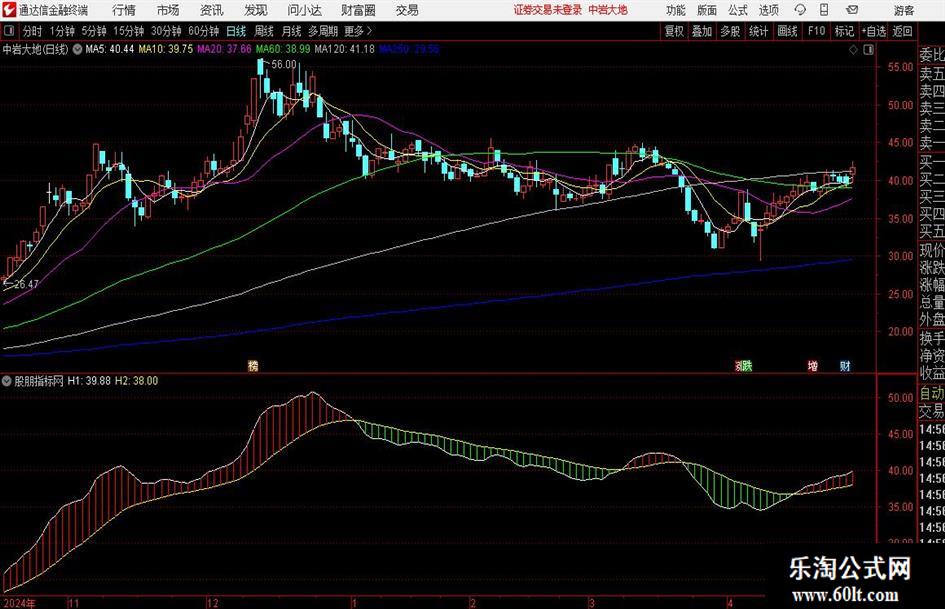Open the headset customer service icon

800,10
